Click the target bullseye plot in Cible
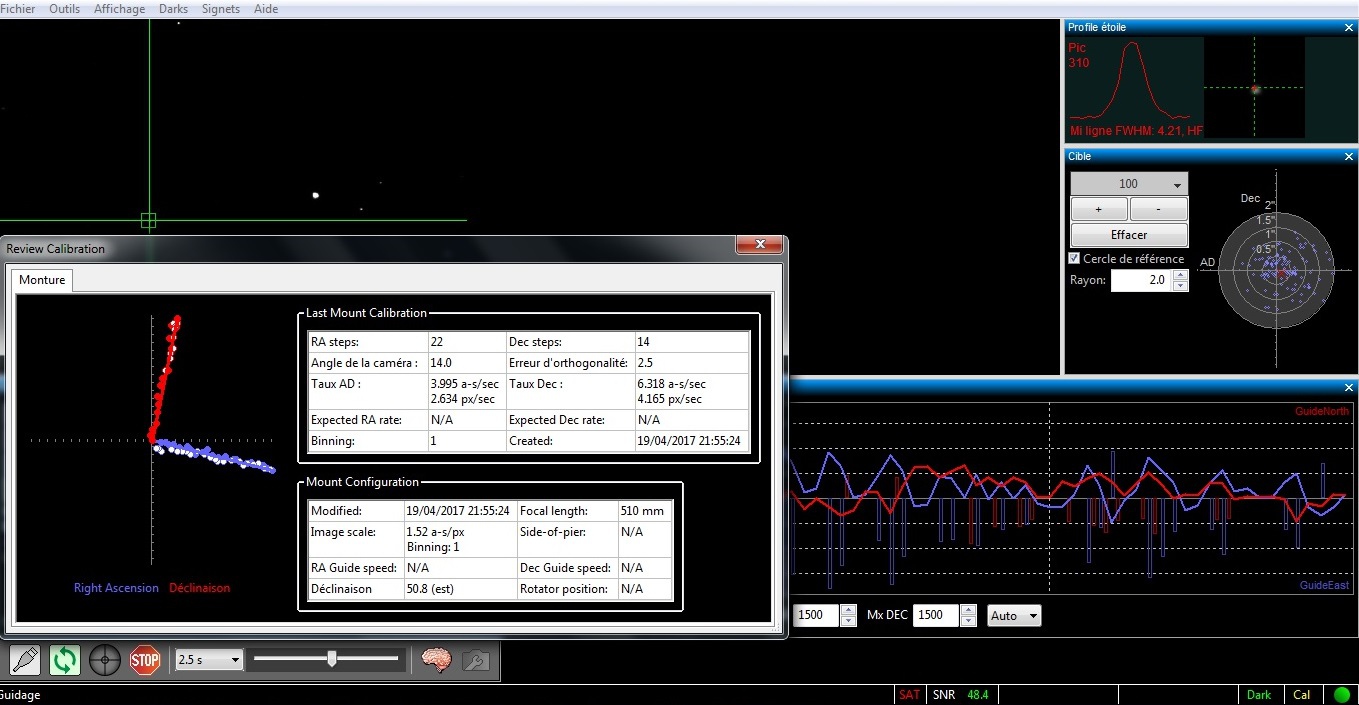 [1276, 270]
